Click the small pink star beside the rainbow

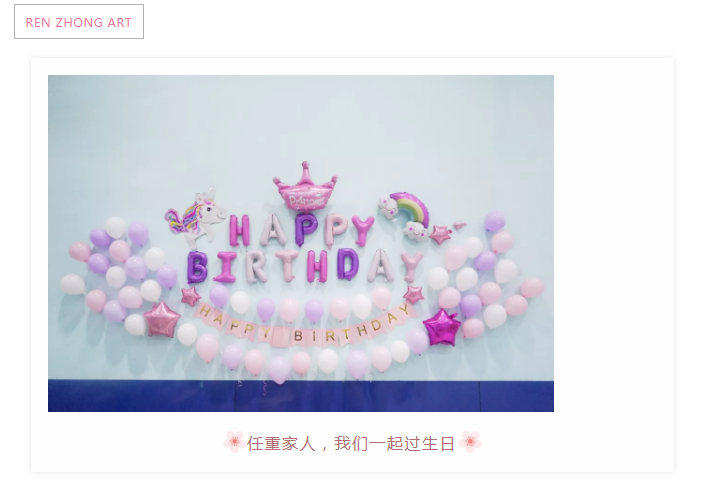pos(440,234)
